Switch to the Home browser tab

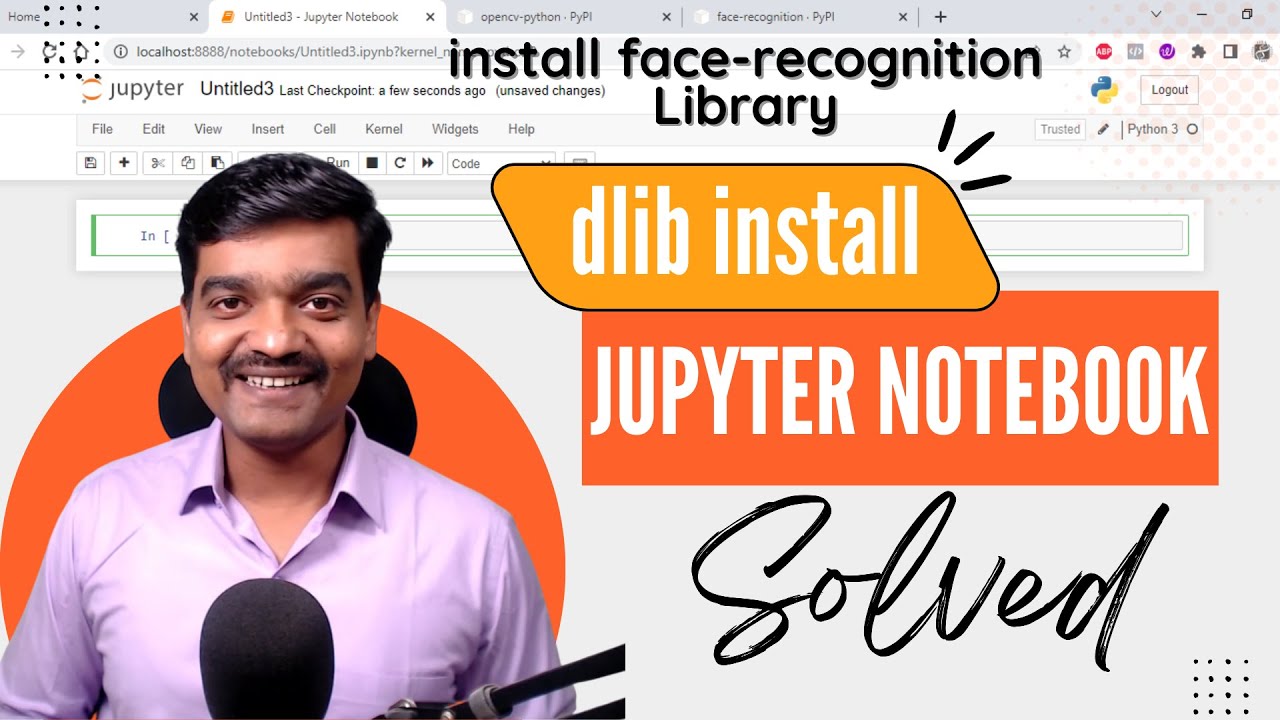tap(100, 17)
